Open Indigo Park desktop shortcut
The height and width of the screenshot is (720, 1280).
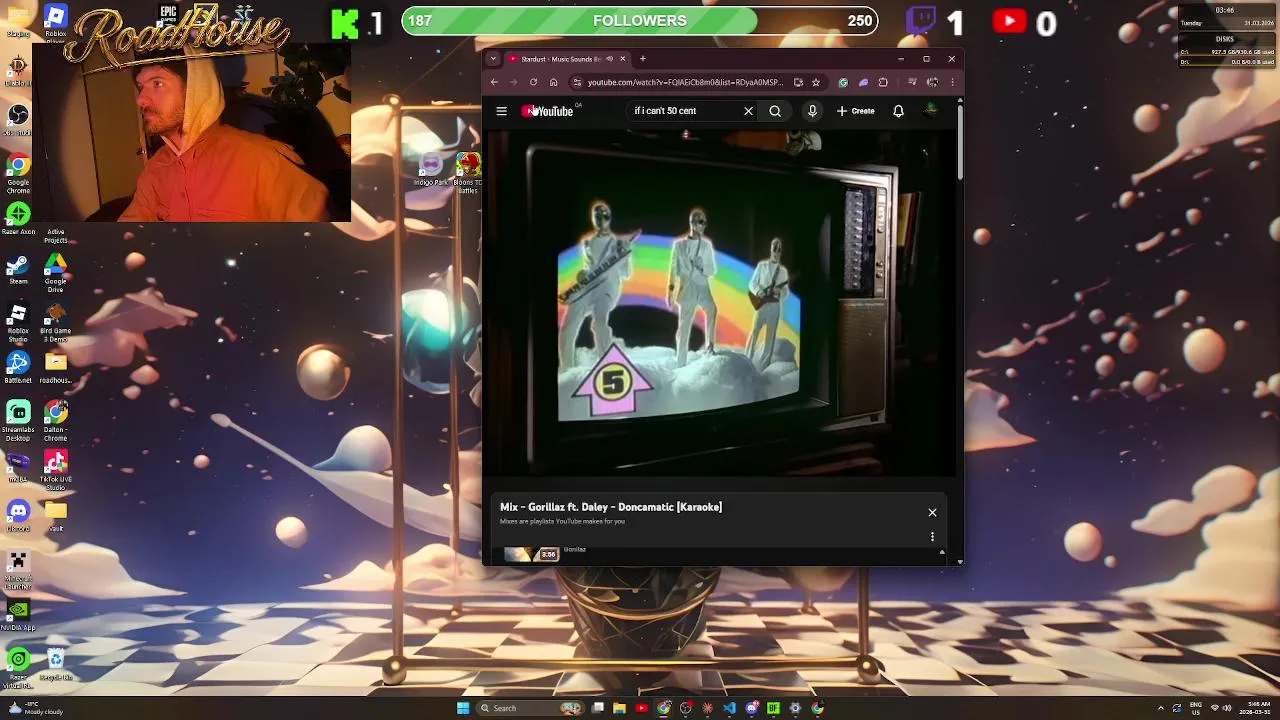point(431,170)
